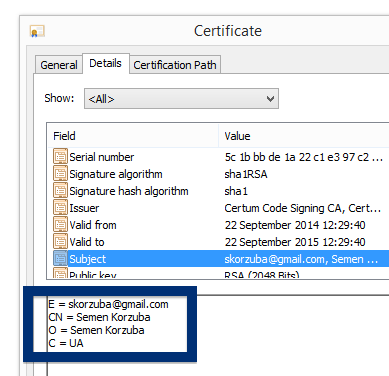
Task: Switch to the General tab
Action: coord(59,65)
